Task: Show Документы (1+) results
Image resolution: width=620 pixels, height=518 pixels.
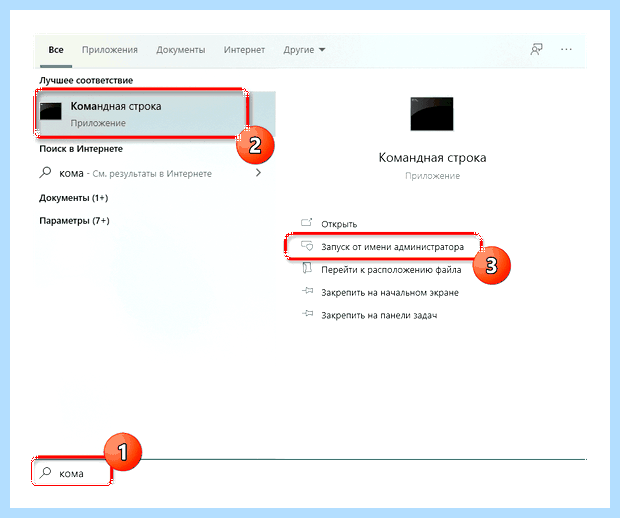Action: point(74,198)
